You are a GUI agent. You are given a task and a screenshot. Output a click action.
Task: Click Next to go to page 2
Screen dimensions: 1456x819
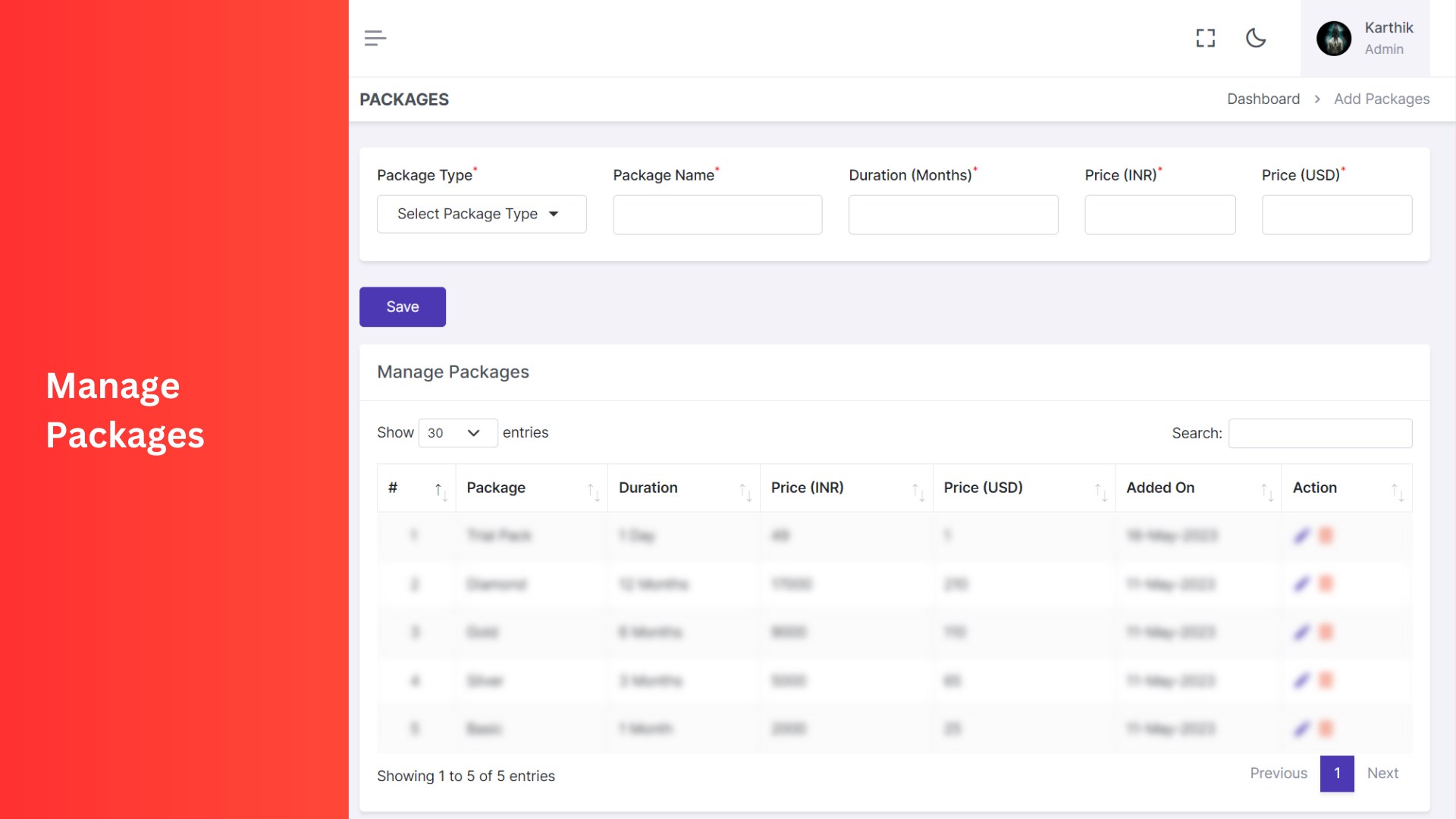pyautogui.click(x=1383, y=773)
